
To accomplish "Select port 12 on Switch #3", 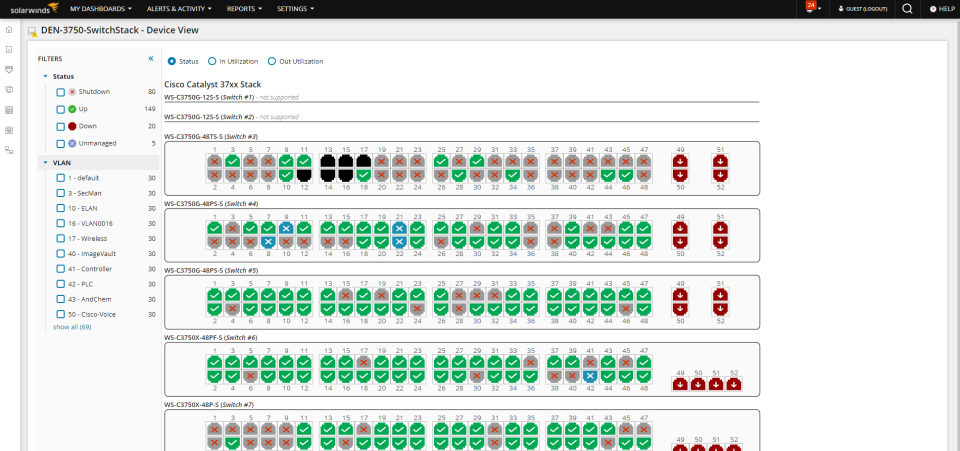I will pyautogui.click(x=304, y=175).
